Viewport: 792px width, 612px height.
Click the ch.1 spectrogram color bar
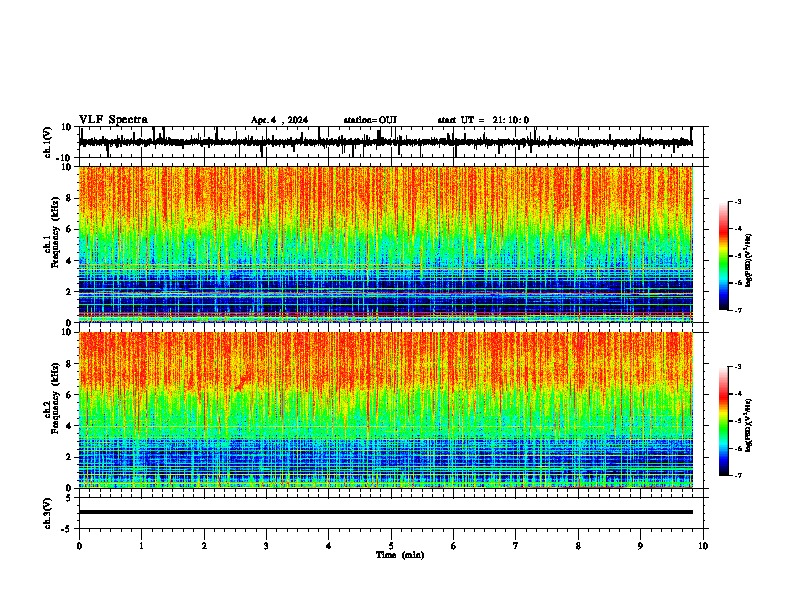pyautogui.click(x=723, y=256)
